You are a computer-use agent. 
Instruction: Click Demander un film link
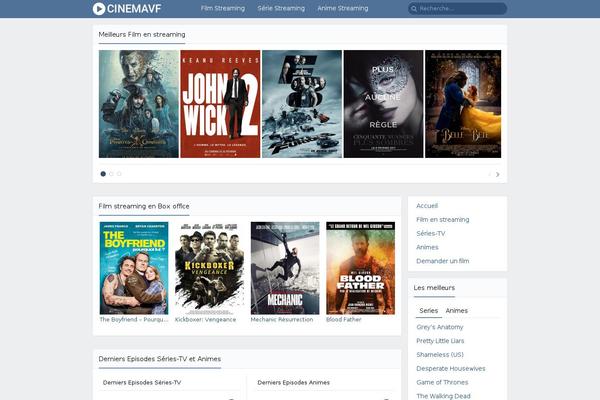443,261
